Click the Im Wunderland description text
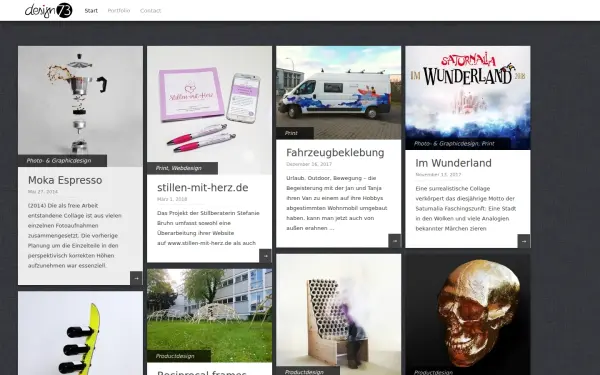600x375 pixels. click(x=466, y=209)
